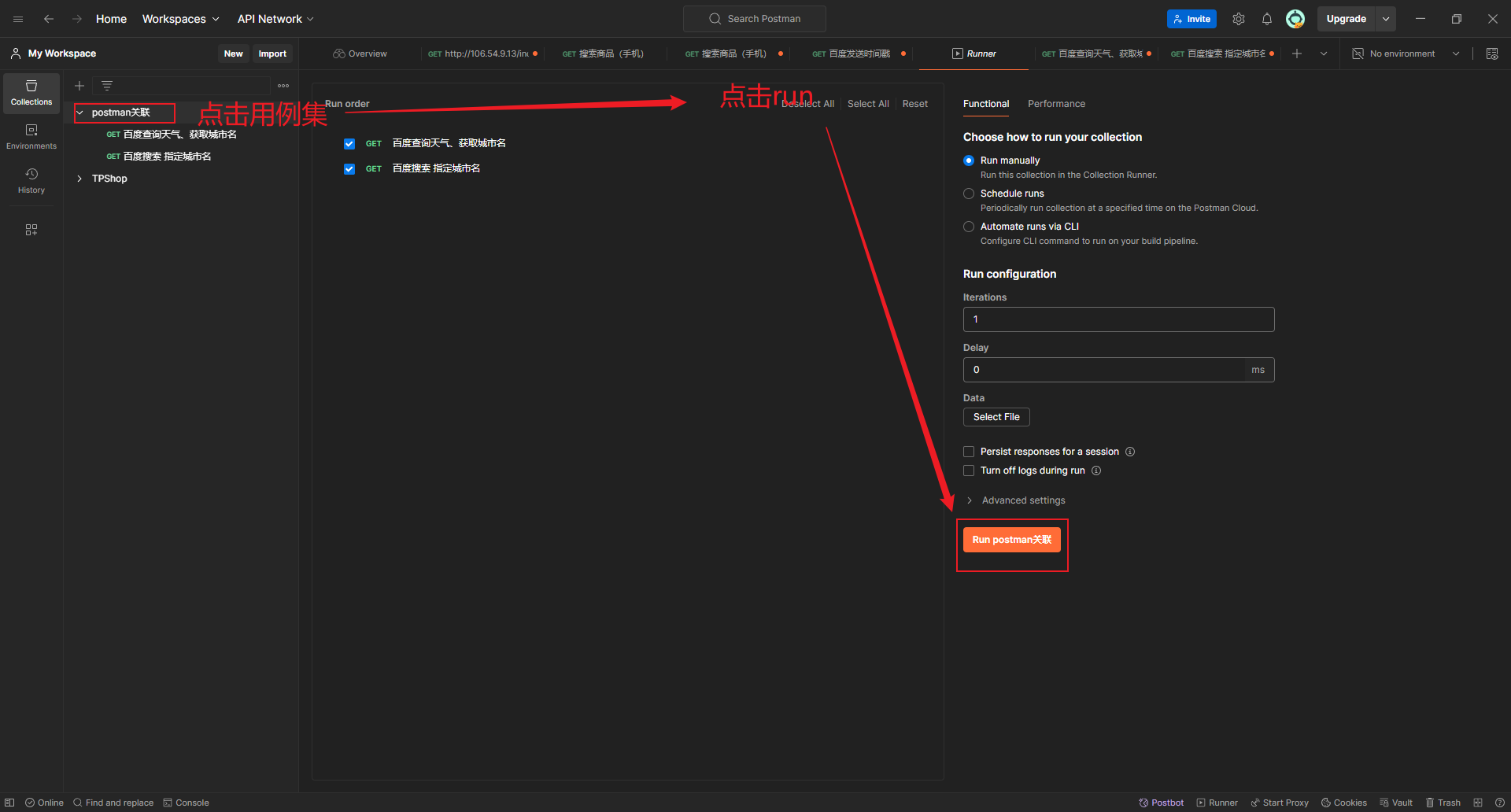Open the hamburger menu icon
Viewport: 1511px width, 812px height.
pyautogui.click(x=18, y=19)
